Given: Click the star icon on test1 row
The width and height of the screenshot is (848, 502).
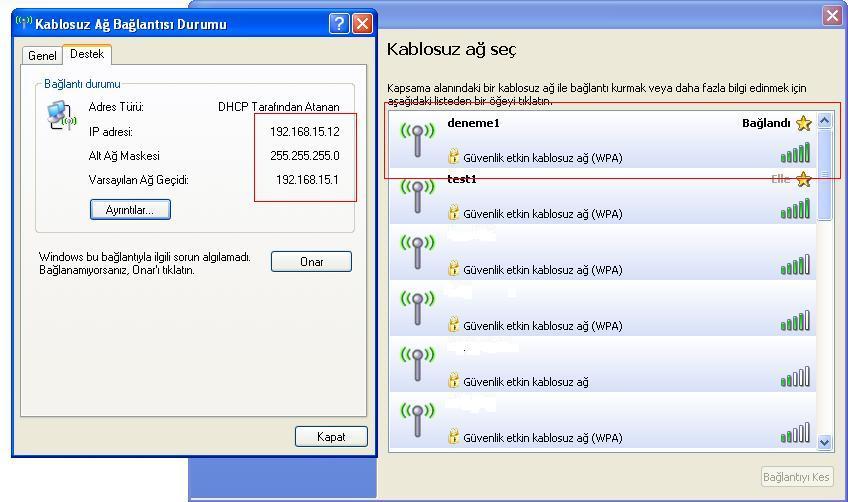Looking at the screenshot, I should (x=803, y=180).
